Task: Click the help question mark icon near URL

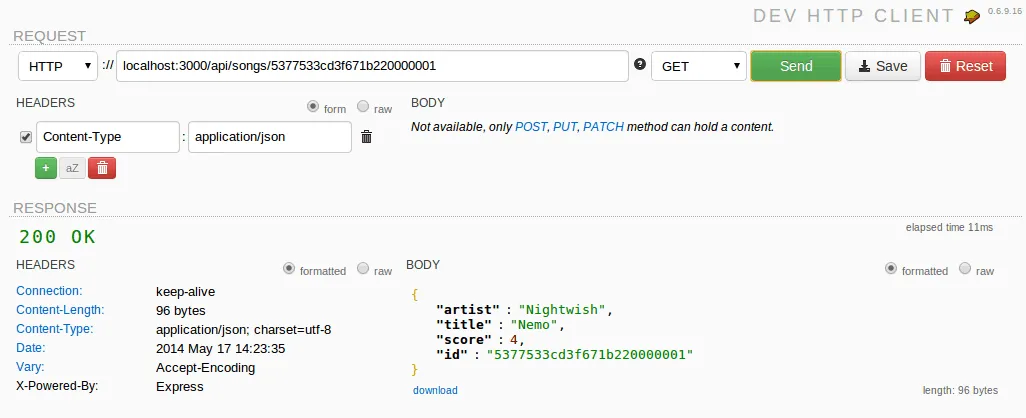Action: pyautogui.click(x=640, y=65)
